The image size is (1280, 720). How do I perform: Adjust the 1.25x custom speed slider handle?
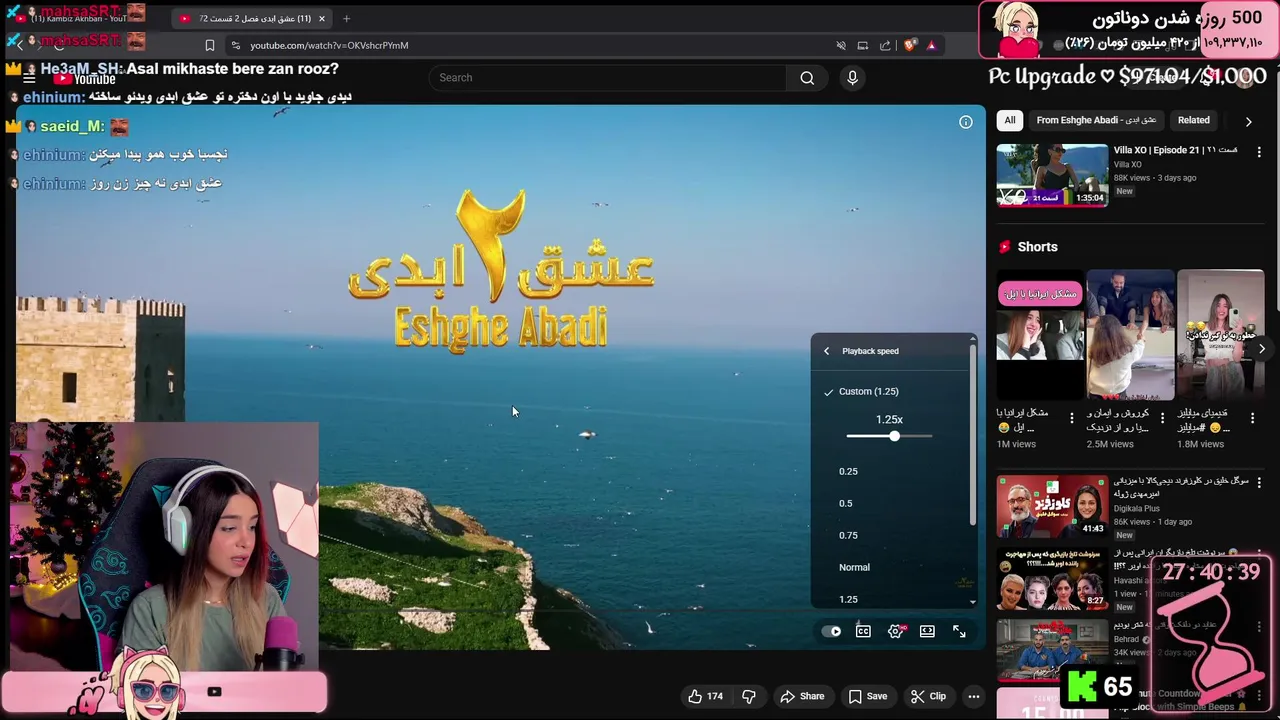coord(894,436)
